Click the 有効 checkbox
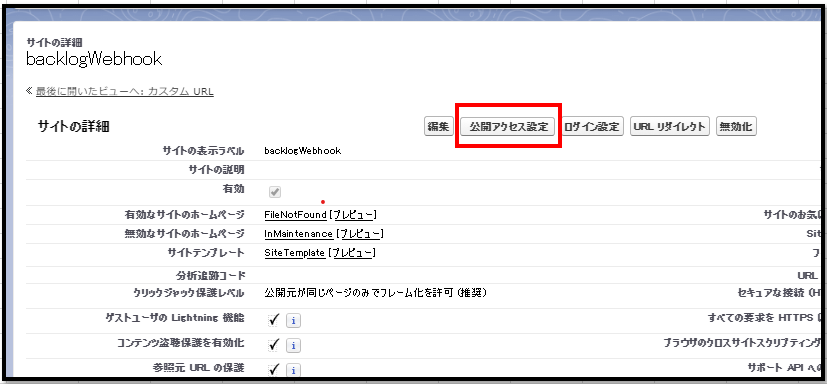The image size is (827, 384). point(275,192)
